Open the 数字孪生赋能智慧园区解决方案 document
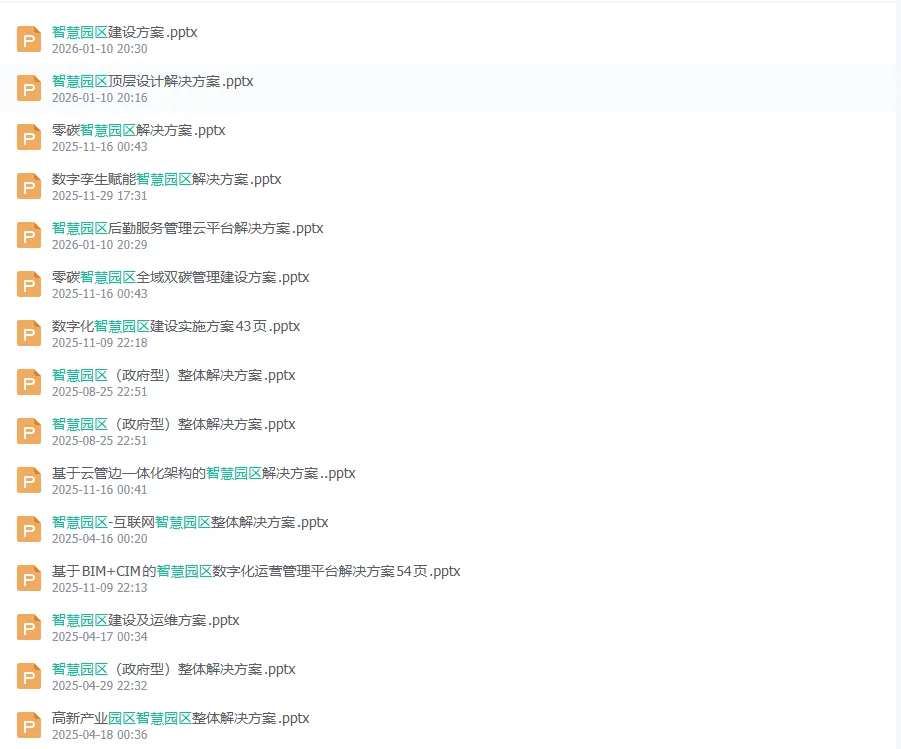The height and width of the screenshot is (749, 901). (166, 179)
